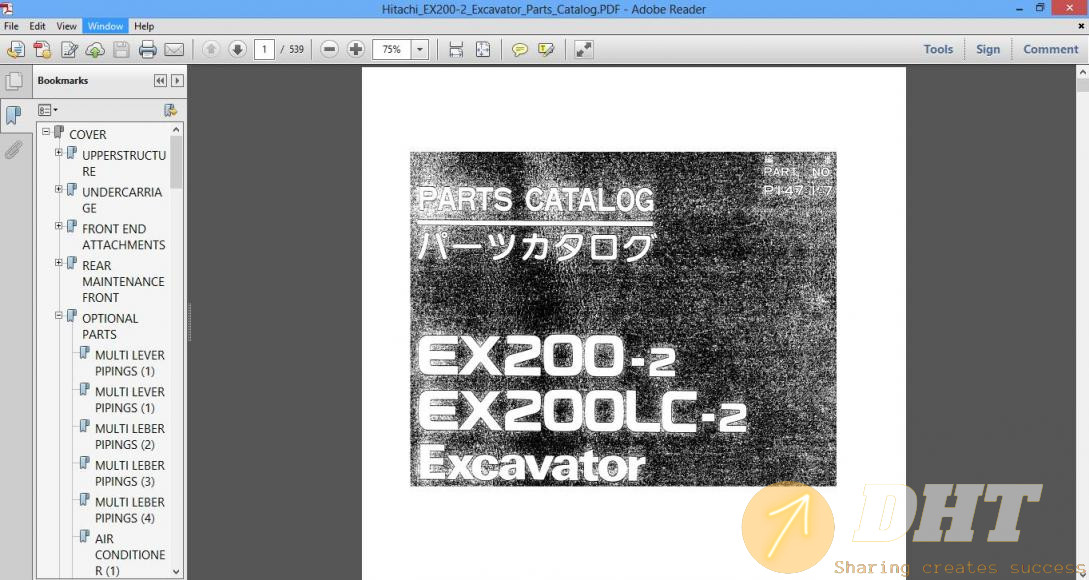This screenshot has height=580, width=1089.
Task: Collapse the Bookmarks panel with double-arrow button
Action: pos(160,81)
